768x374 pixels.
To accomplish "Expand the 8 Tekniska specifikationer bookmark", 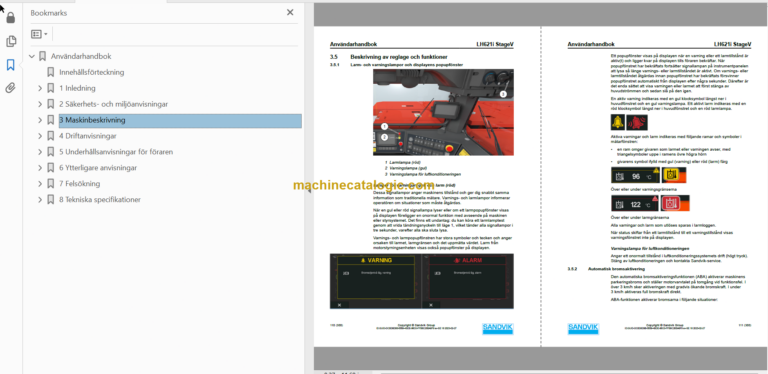I will click(40, 200).
